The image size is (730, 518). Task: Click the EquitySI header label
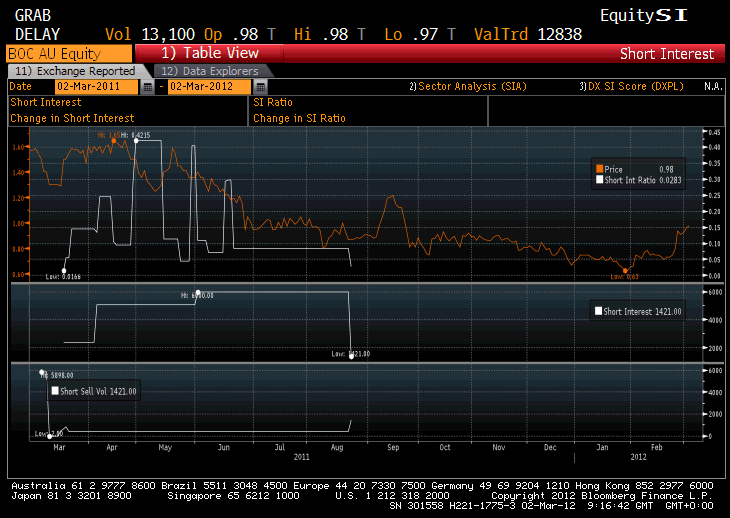[644, 15]
